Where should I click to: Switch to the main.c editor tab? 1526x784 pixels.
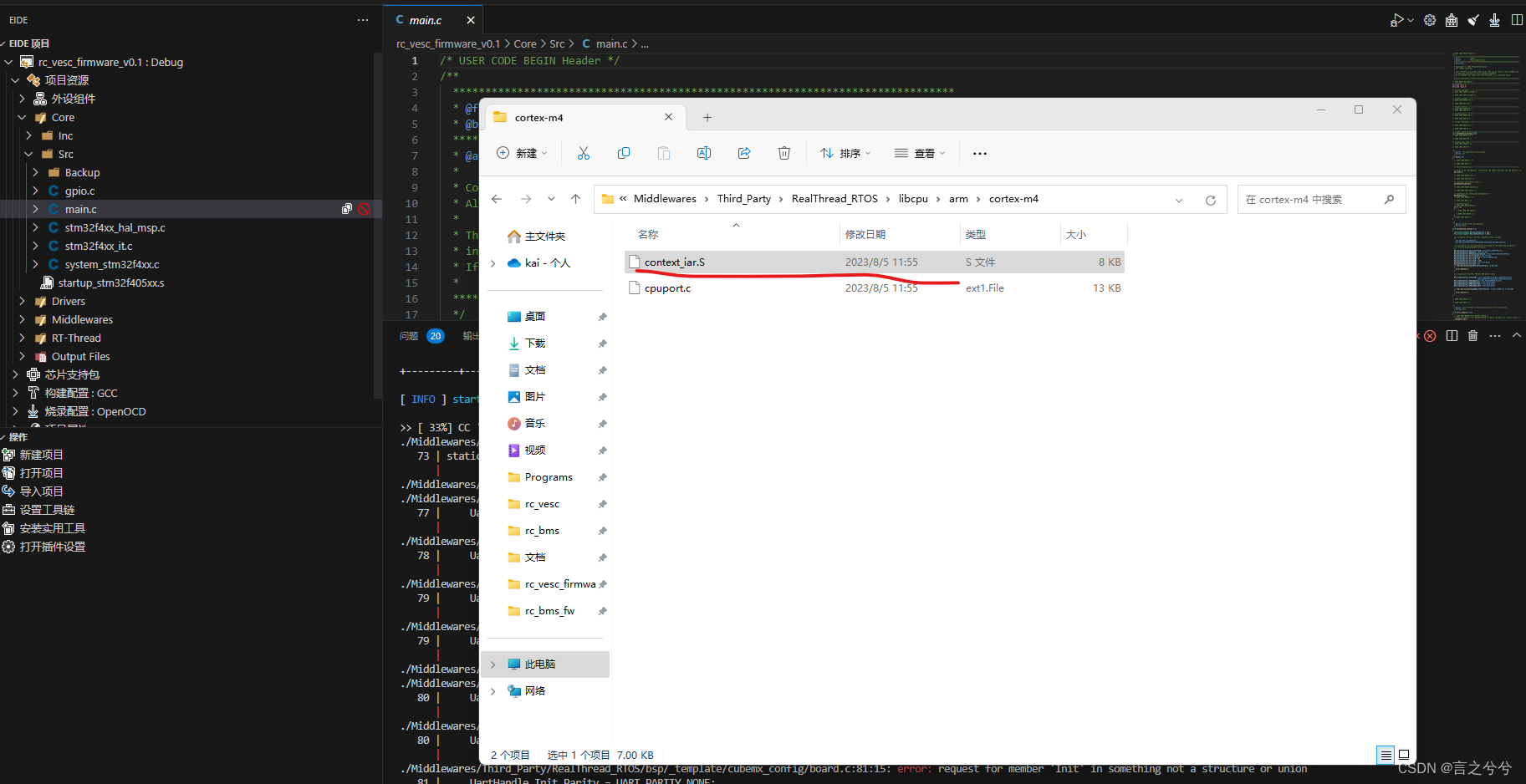click(425, 19)
